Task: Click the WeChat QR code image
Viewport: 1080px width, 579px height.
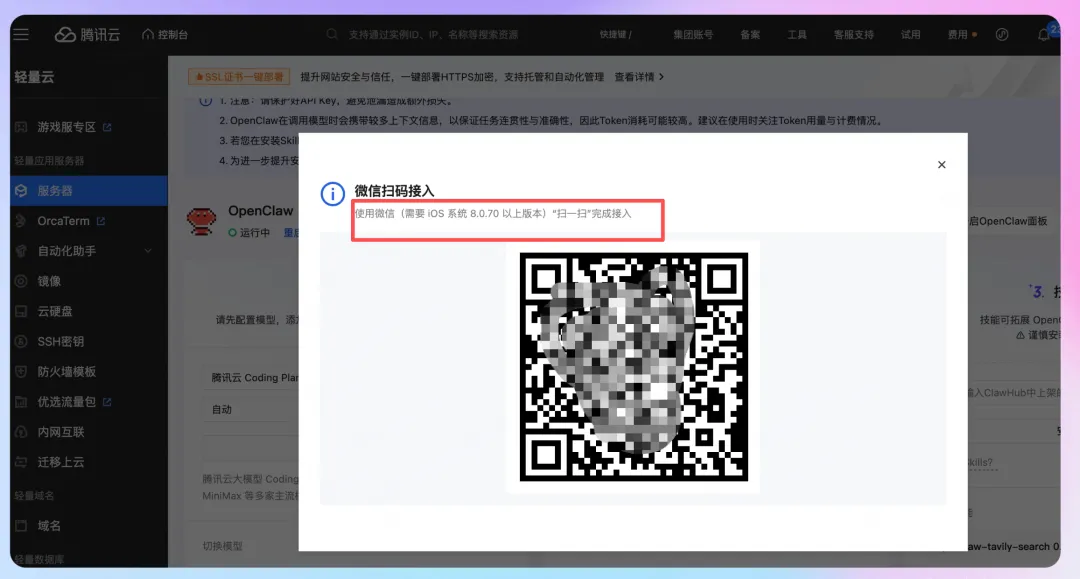Action: pyautogui.click(x=634, y=367)
